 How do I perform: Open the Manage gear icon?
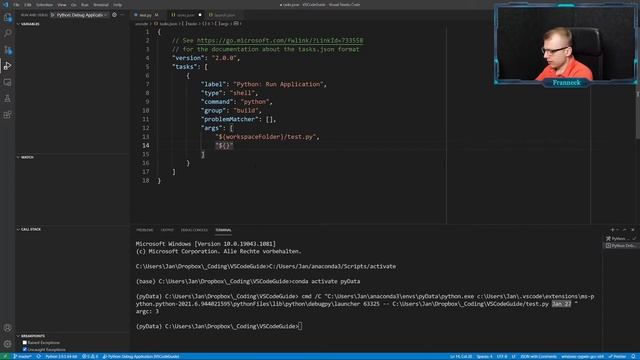7,344
